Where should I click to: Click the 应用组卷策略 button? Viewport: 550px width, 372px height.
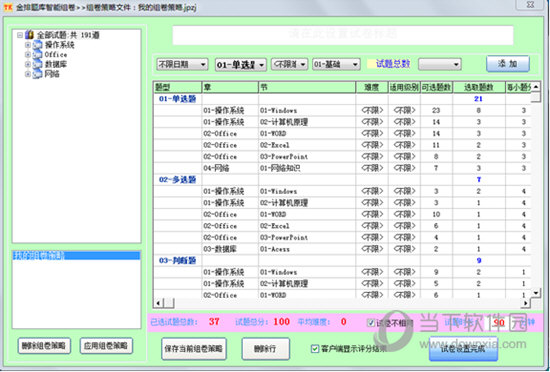point(106,346)
